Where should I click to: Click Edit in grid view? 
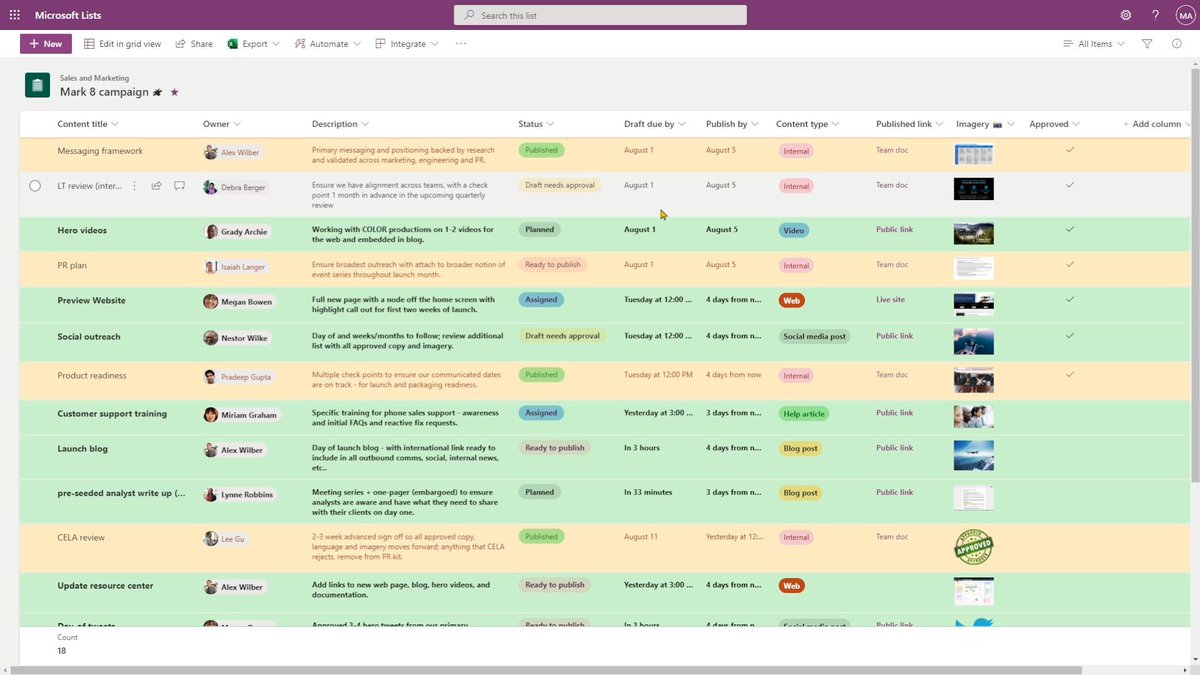[x=123, y=44]
